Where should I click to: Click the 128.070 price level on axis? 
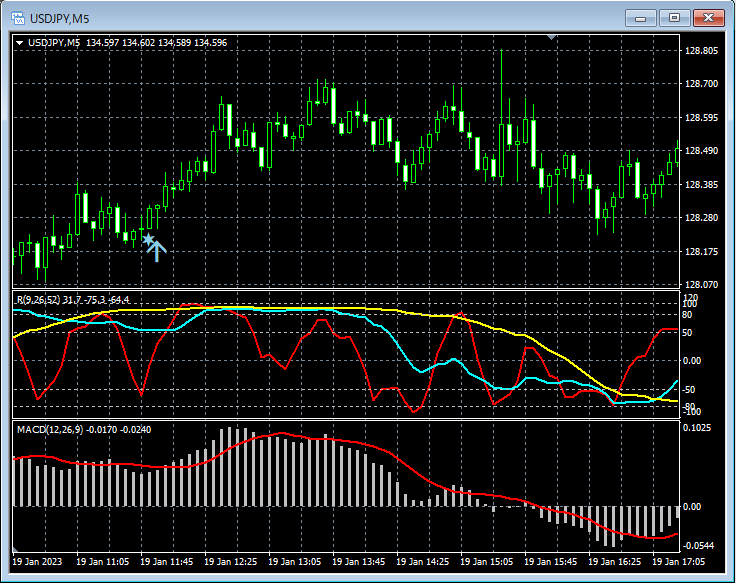coord(699,284)
